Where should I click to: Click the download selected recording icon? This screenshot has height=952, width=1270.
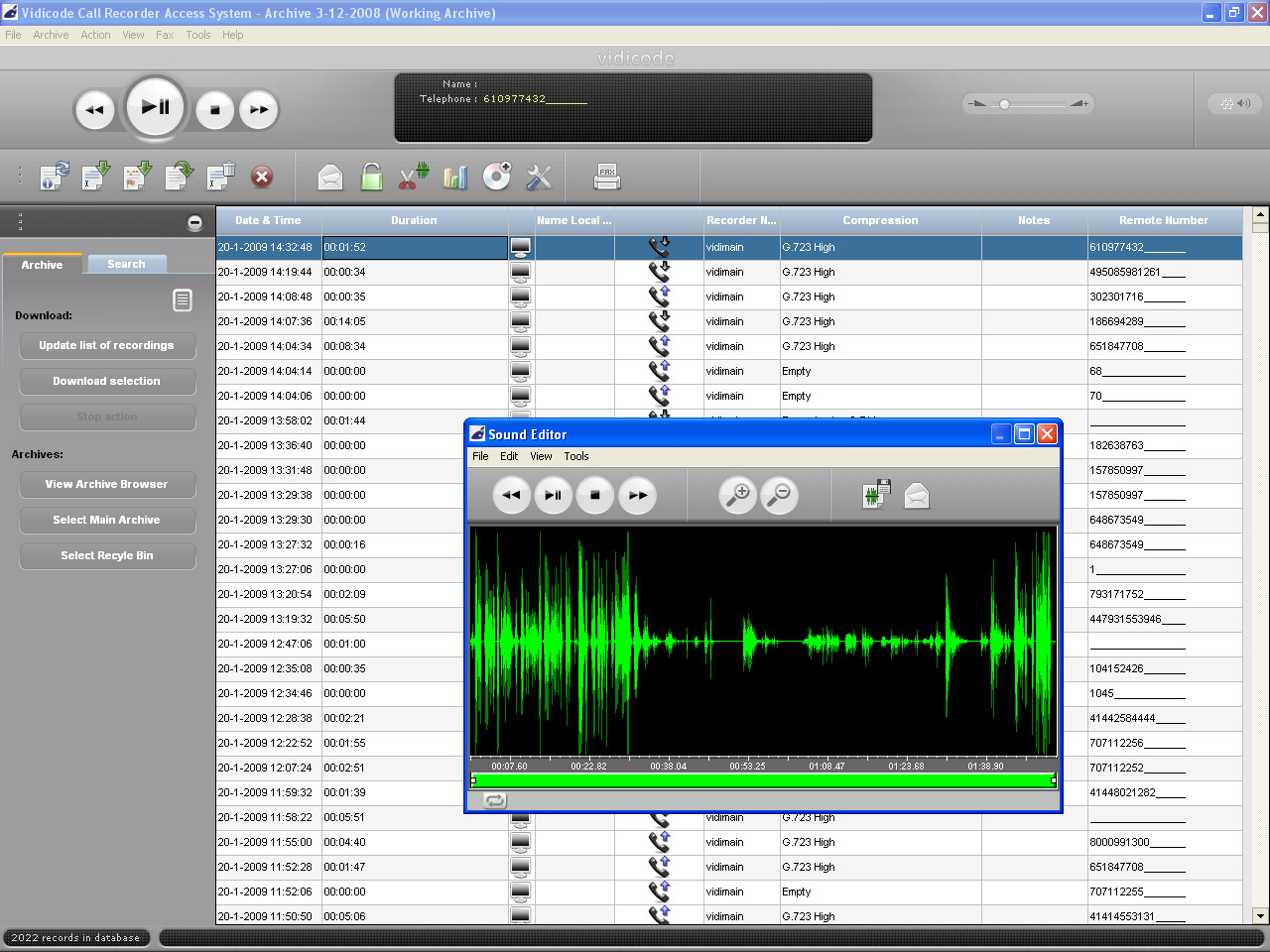(x=96, y=177)
